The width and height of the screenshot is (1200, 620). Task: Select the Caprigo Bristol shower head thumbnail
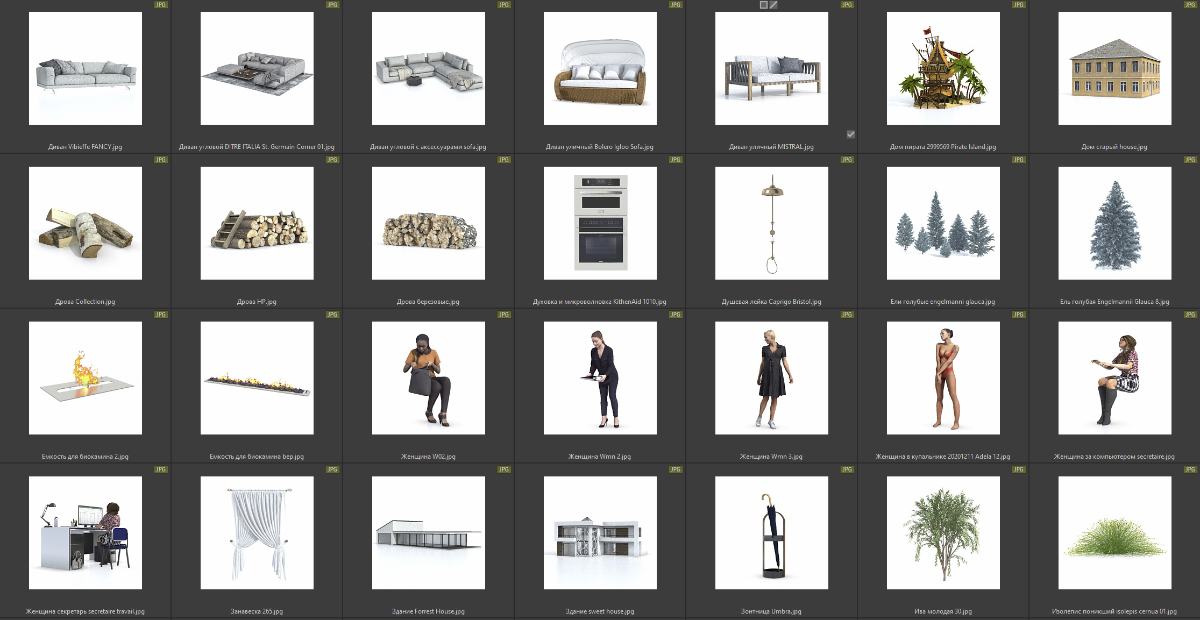(771, 223)
